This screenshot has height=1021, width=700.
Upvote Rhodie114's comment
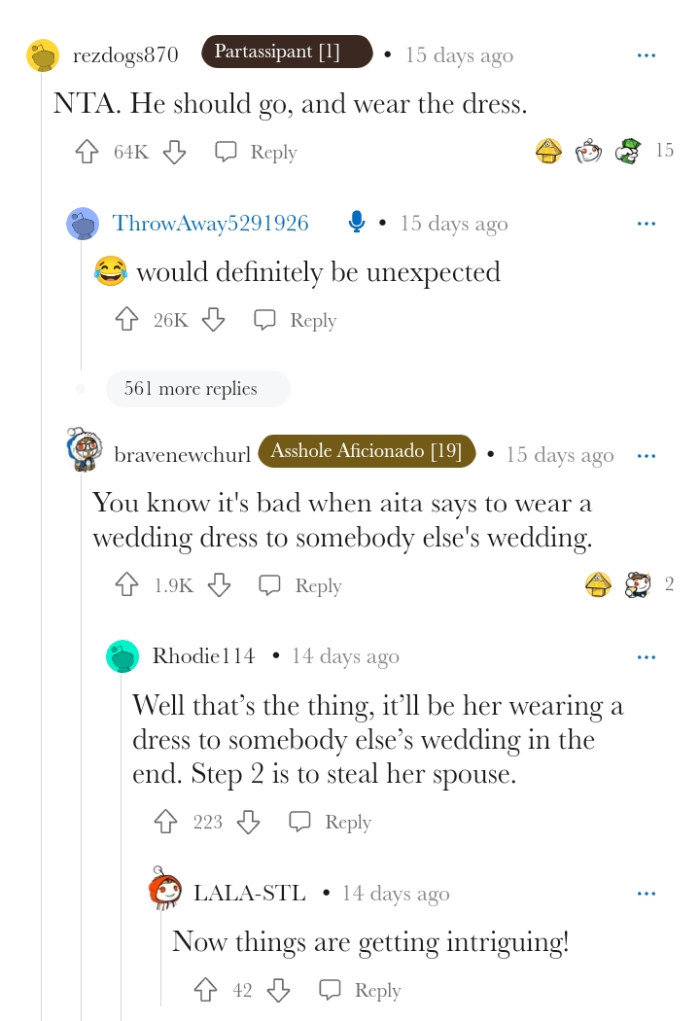coord(166,822)
